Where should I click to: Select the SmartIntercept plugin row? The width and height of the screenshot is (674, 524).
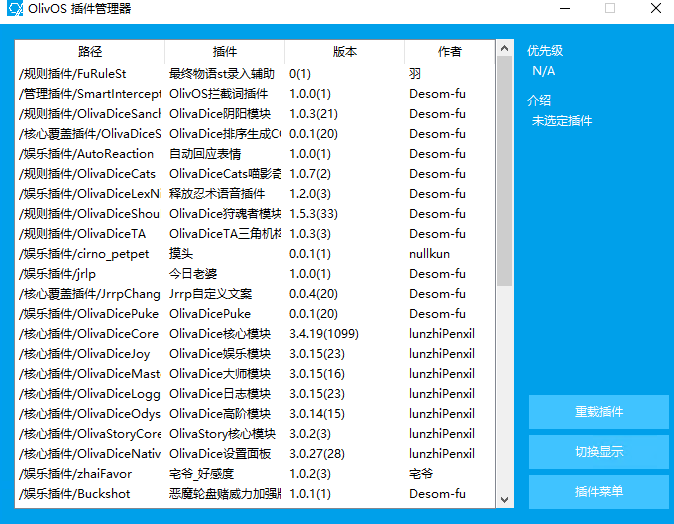(200, 94)
